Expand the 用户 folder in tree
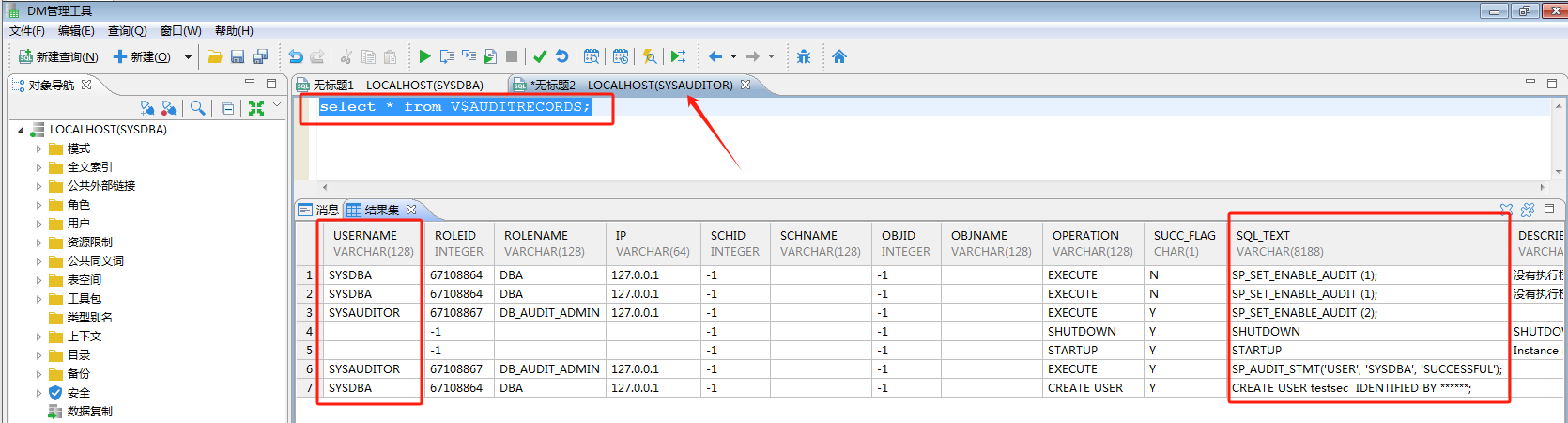The height and width of the screenshot is (423, 1568). click(x=38, y=224)
